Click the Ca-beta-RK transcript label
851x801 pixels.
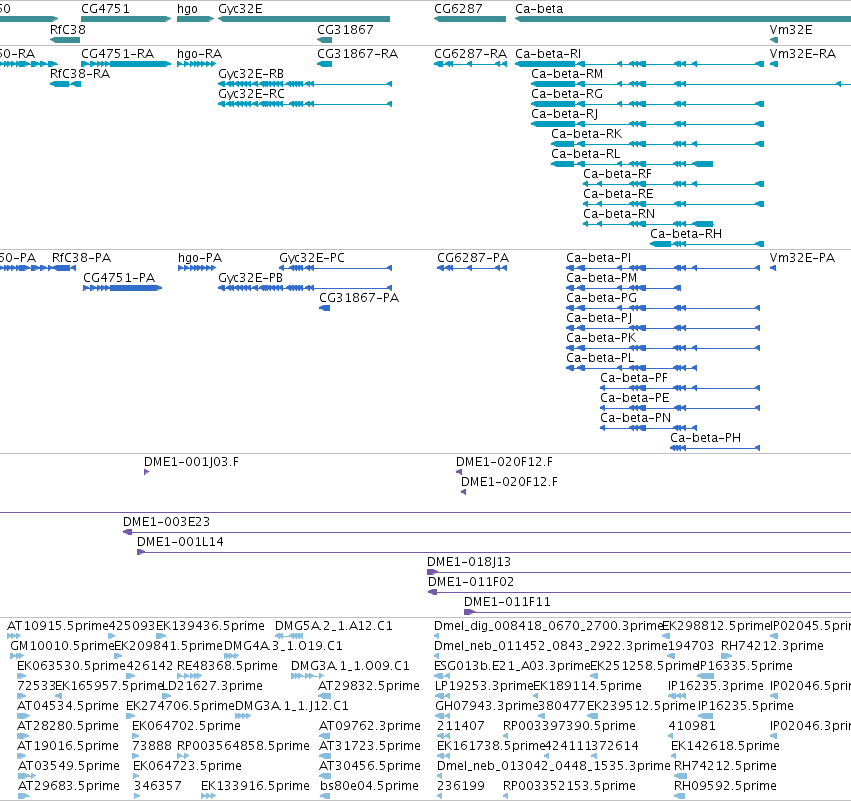586,134
